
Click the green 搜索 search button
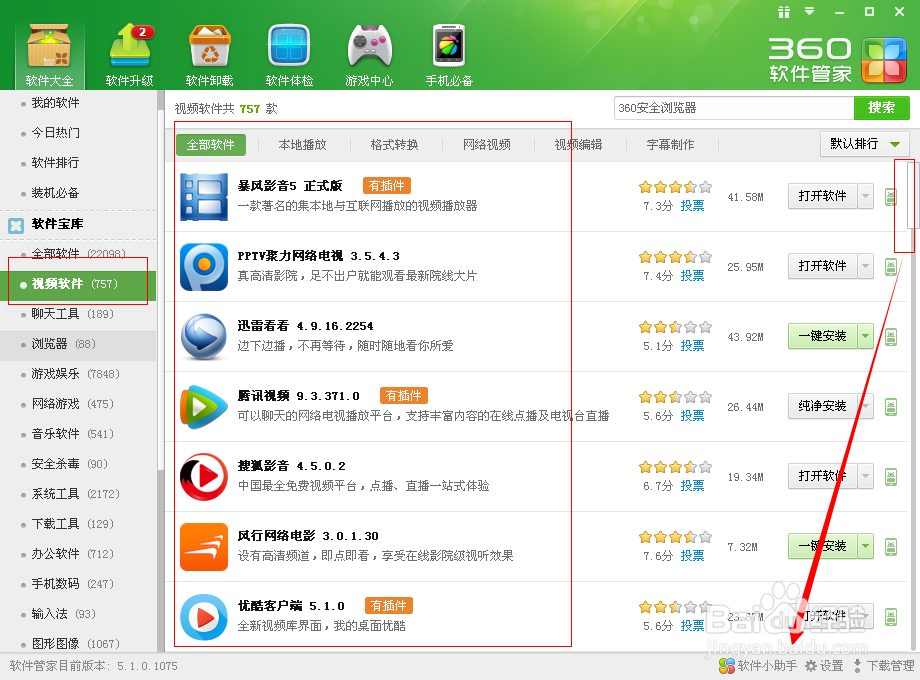point(881,107)
